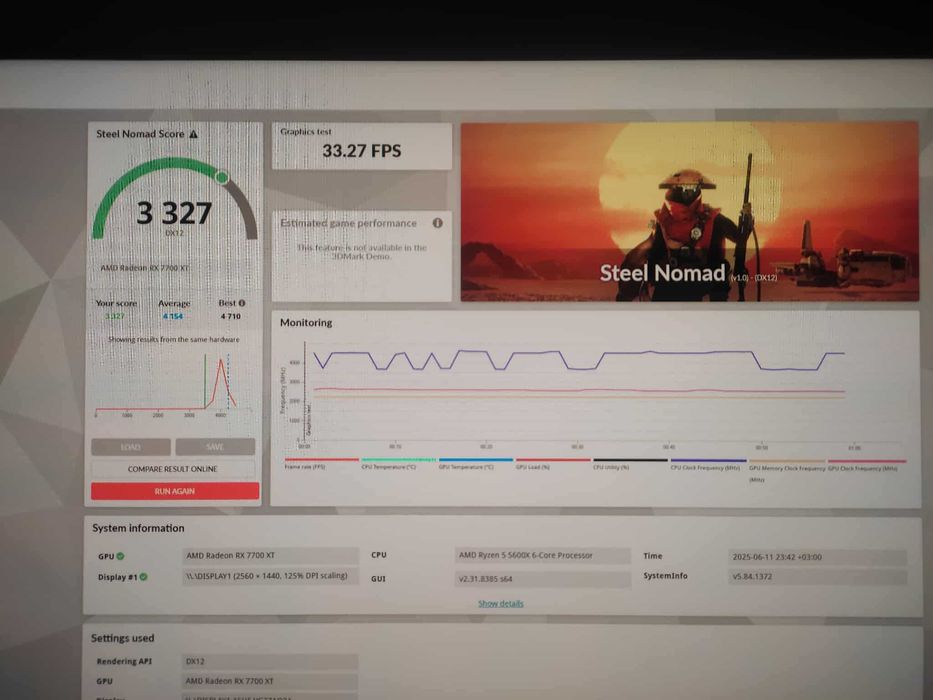Screen dimensions: 933x700
Task: Click the AMD Ryzen 5 5600X CPU field
Action: pyautogui.click(x=543, y=555)
